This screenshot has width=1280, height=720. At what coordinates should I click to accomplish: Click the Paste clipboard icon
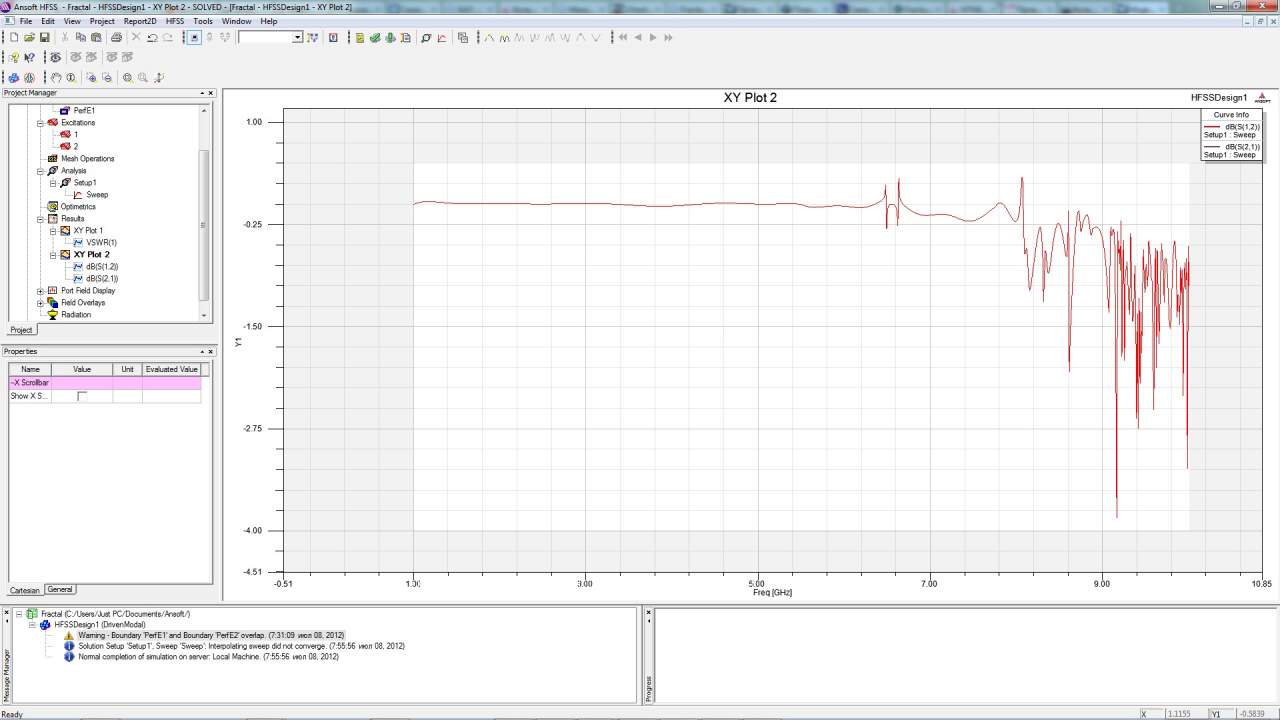pyautogui.click(x=96, y=38)
